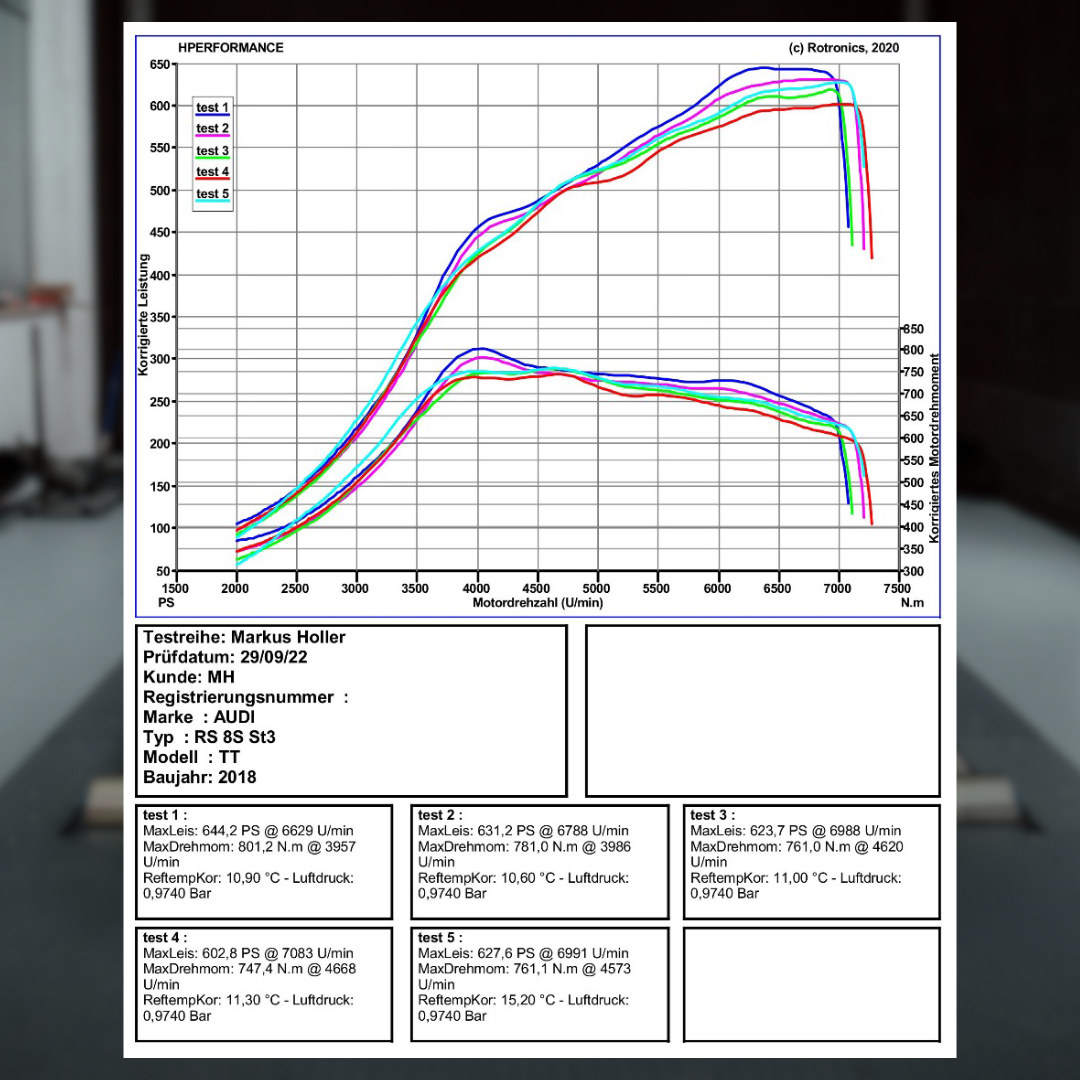Click test 2 MaxLeis 631,2 PS value
Viewport: 1080px width, 1080px height.
(x=523, y=831)
